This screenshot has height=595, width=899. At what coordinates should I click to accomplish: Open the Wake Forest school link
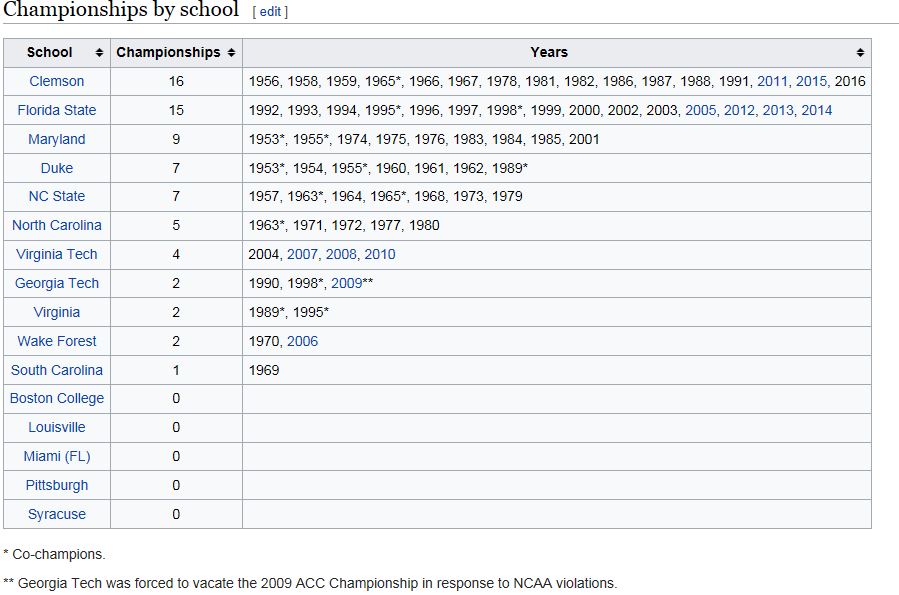click(57, 341)
